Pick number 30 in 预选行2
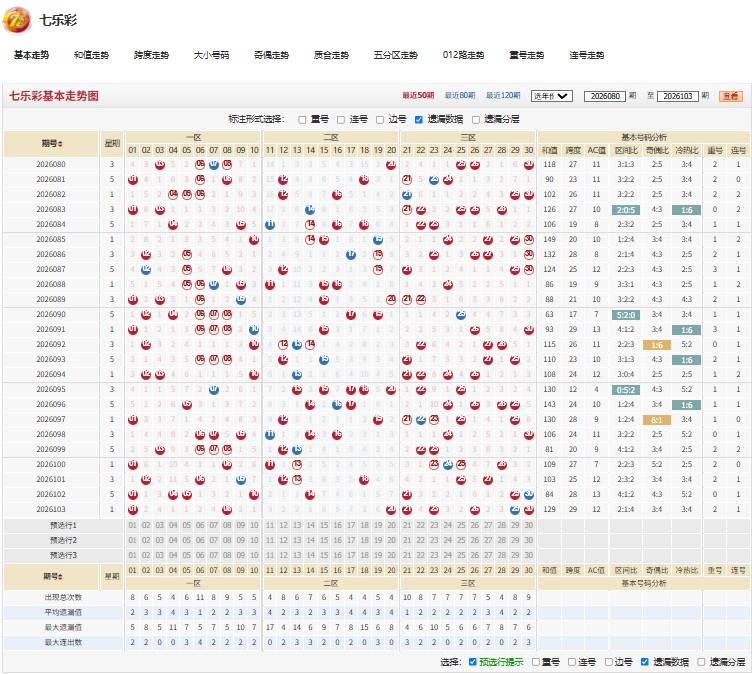Image resolution: width=752 pixels, height=674 pixels. (529, 540)
